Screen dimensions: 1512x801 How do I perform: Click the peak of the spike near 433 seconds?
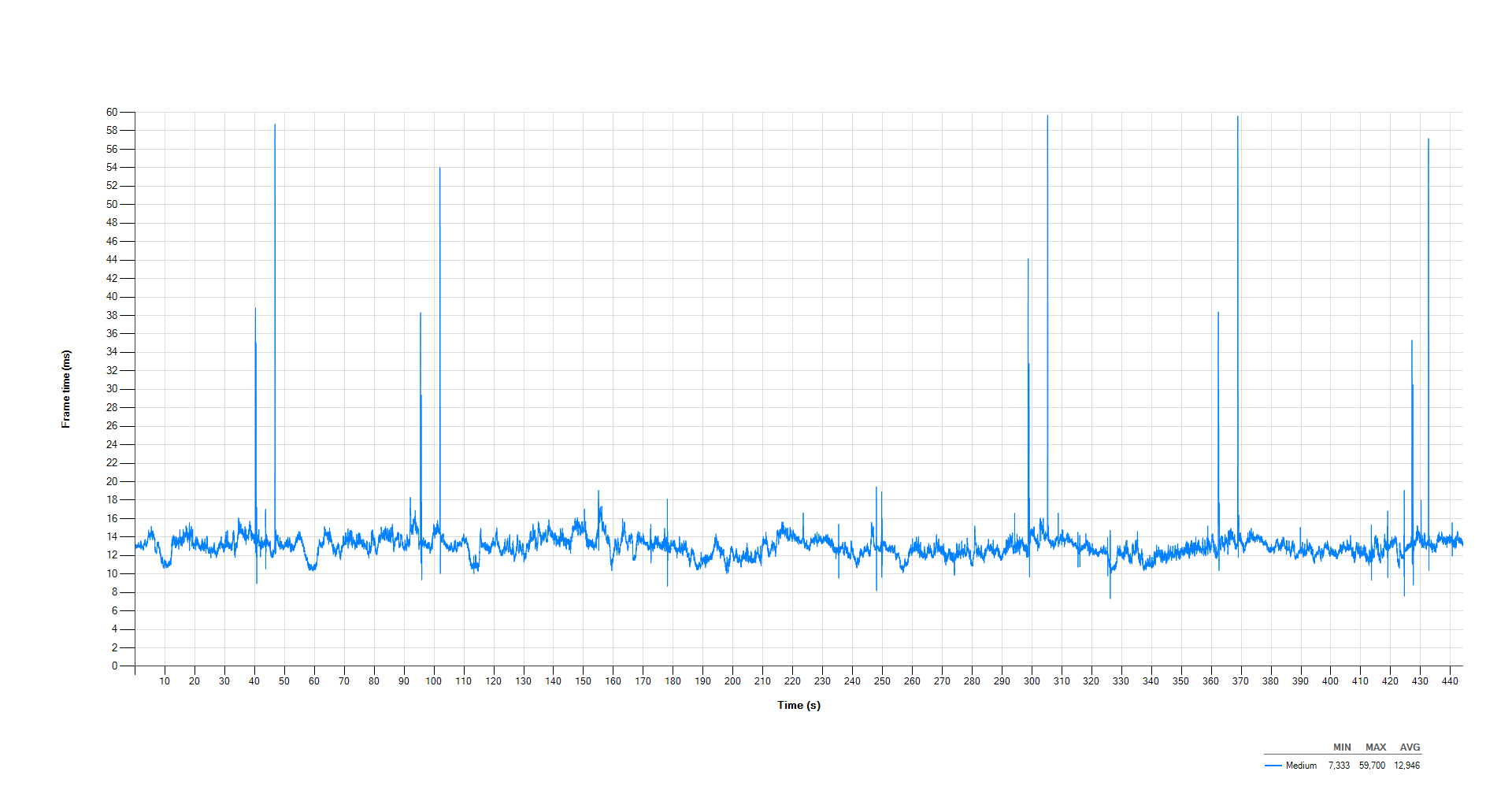click(1429, 139)
